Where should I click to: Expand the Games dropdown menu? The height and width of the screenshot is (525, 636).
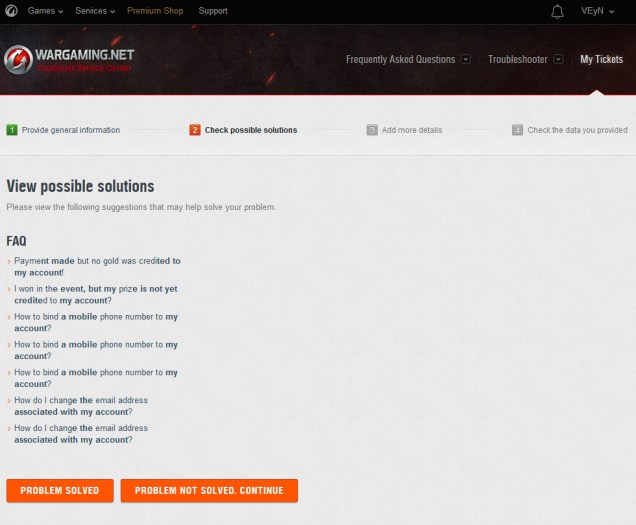pos(45,11)
